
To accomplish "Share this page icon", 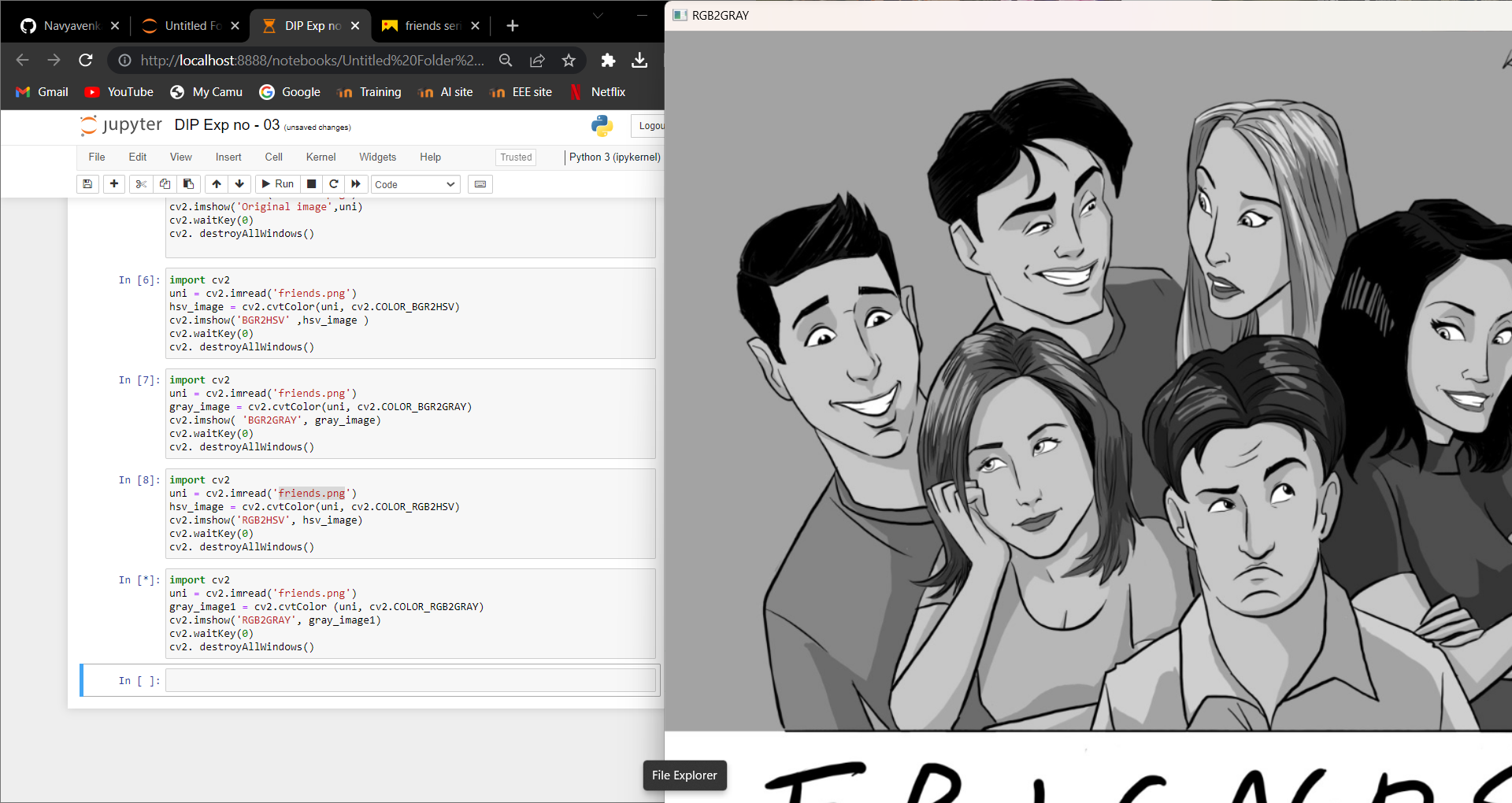I will [537, 61].
